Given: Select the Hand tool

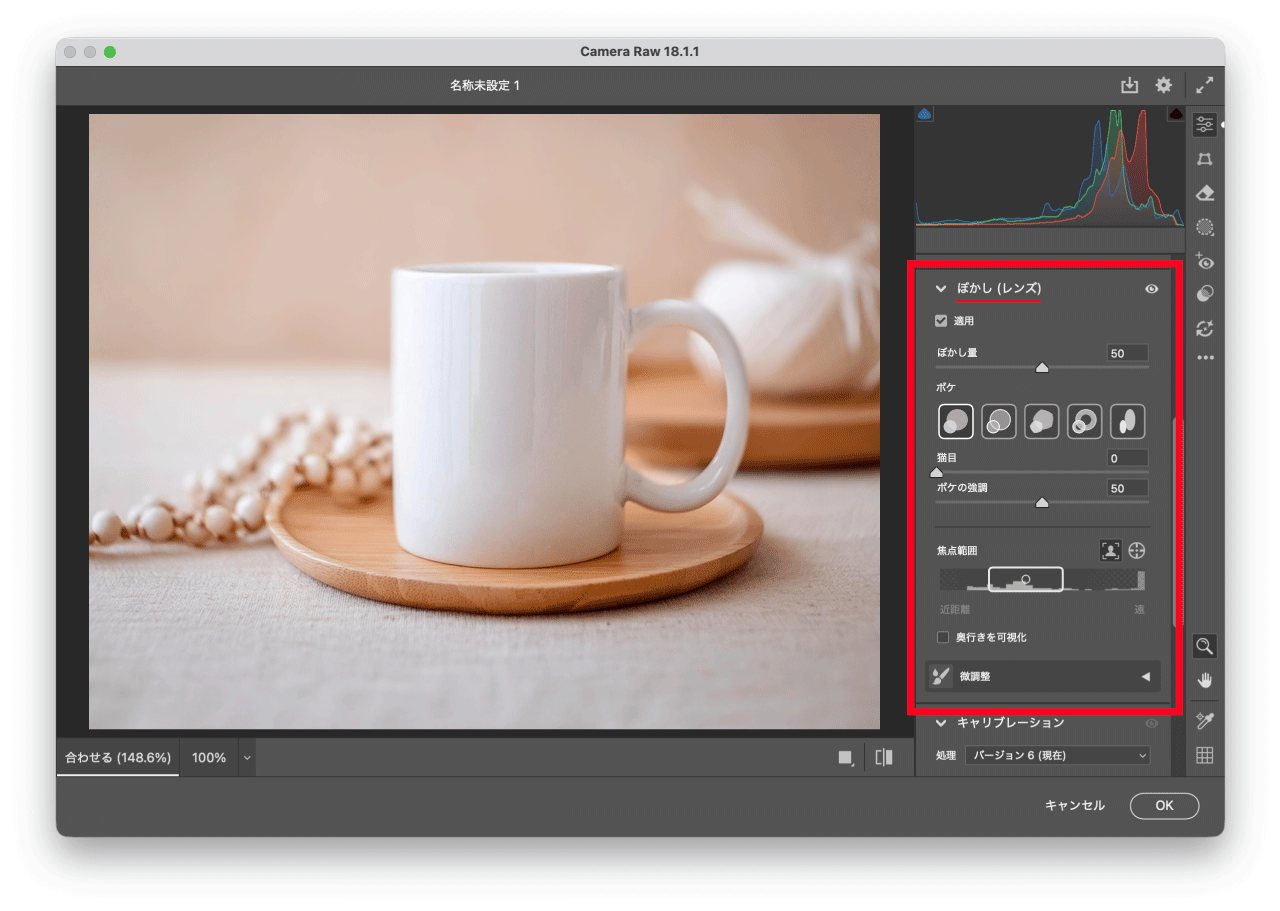Looking at the screenshot, I should click(x=1205, y=681).
